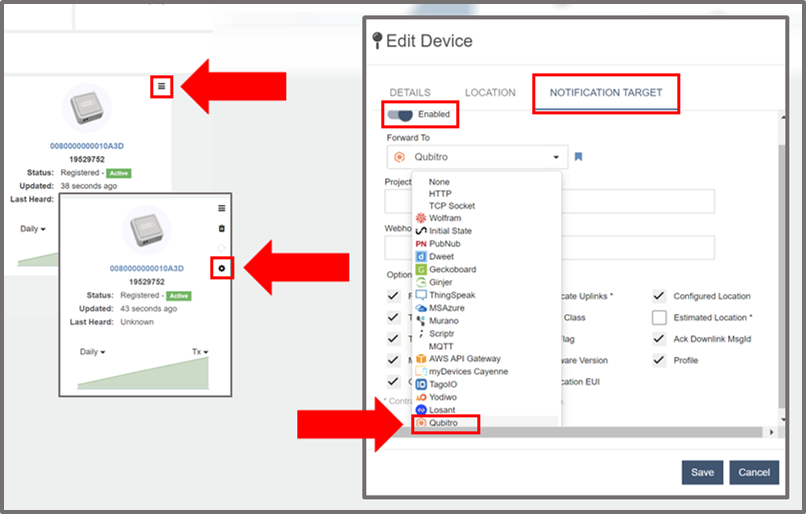Toggle the Enabled switch
This screenshot has height=514, width=806.
click(x=400, y=114)
